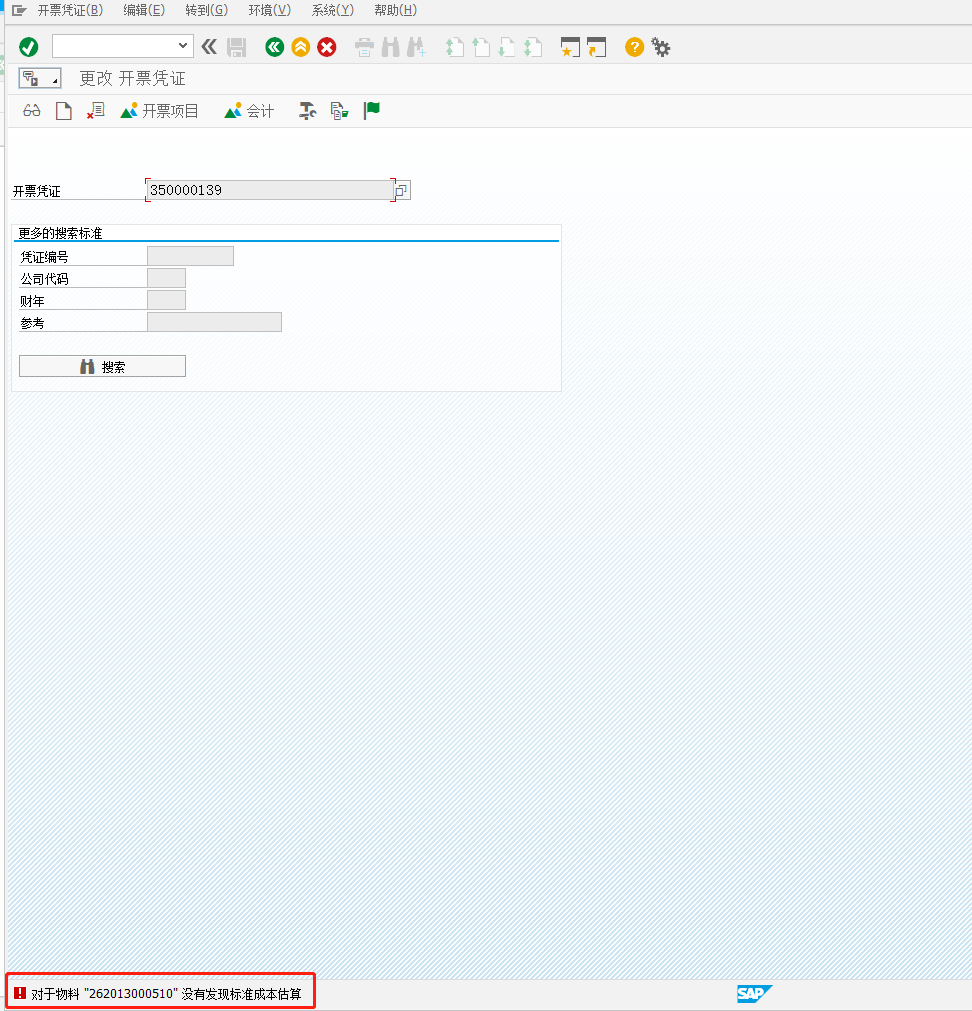This screenshot has width=972, height=1011.
Task: Click the status message about material 262013000510
Action: pyautogui.click(x=166, y=994)
